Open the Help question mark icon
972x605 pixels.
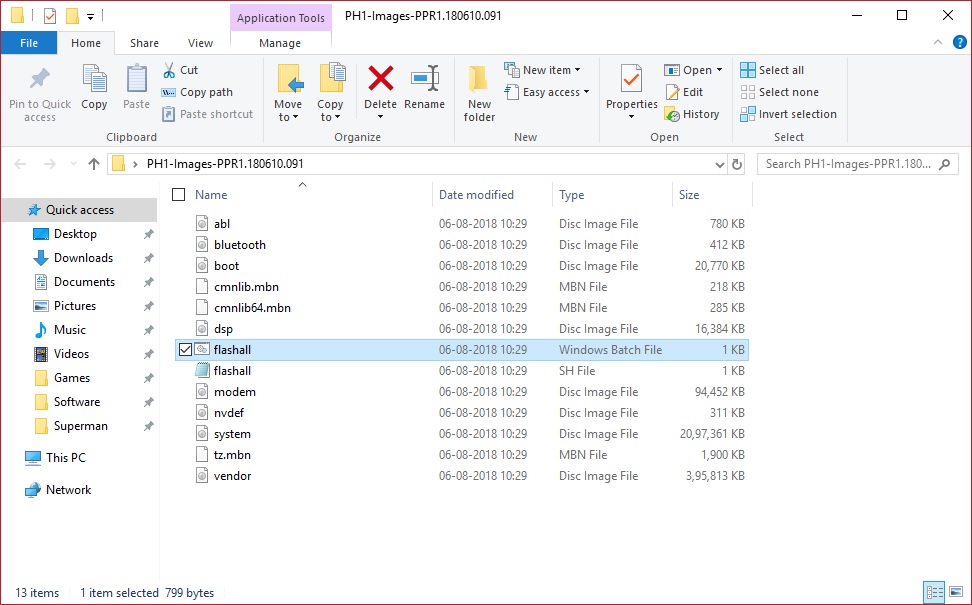(959, 43)
